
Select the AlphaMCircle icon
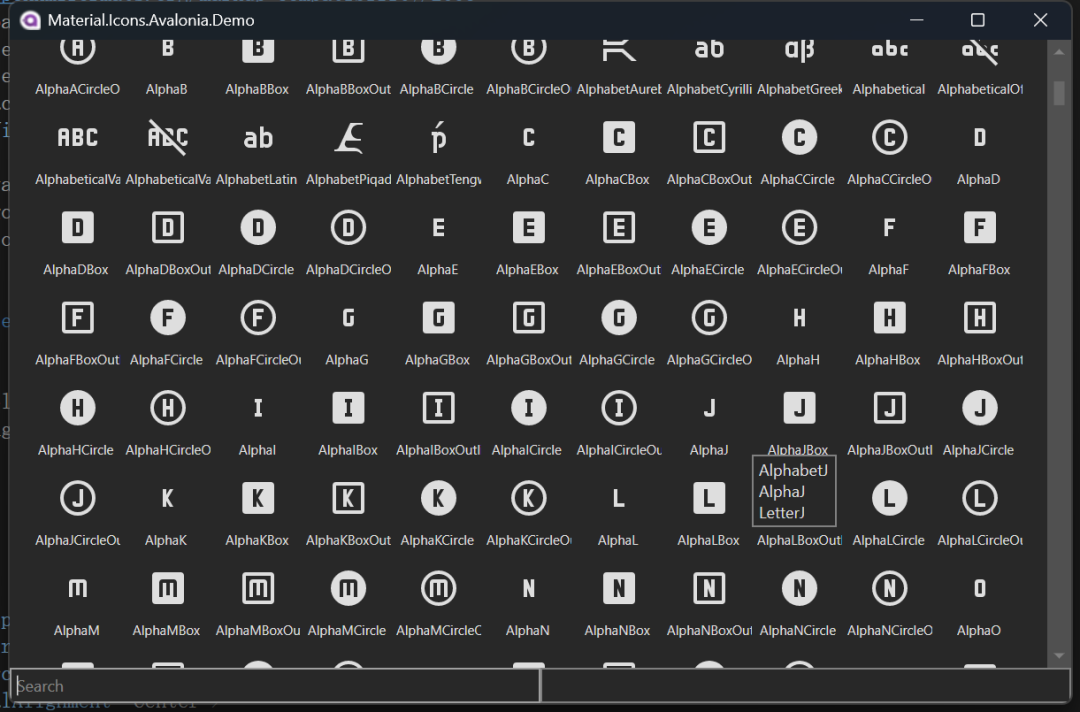(x=348, y=588)
